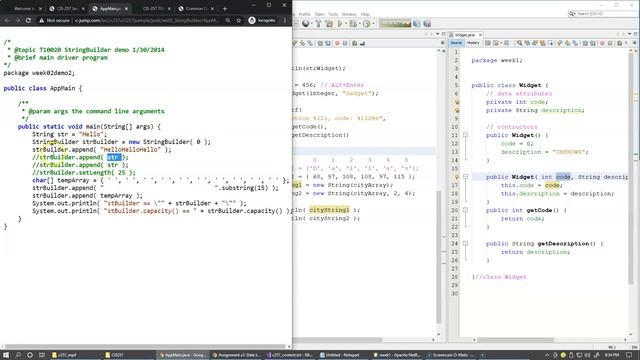Click the lightbulb hint glyph beside Widget(int code) constructor

(x=457, y=177)
